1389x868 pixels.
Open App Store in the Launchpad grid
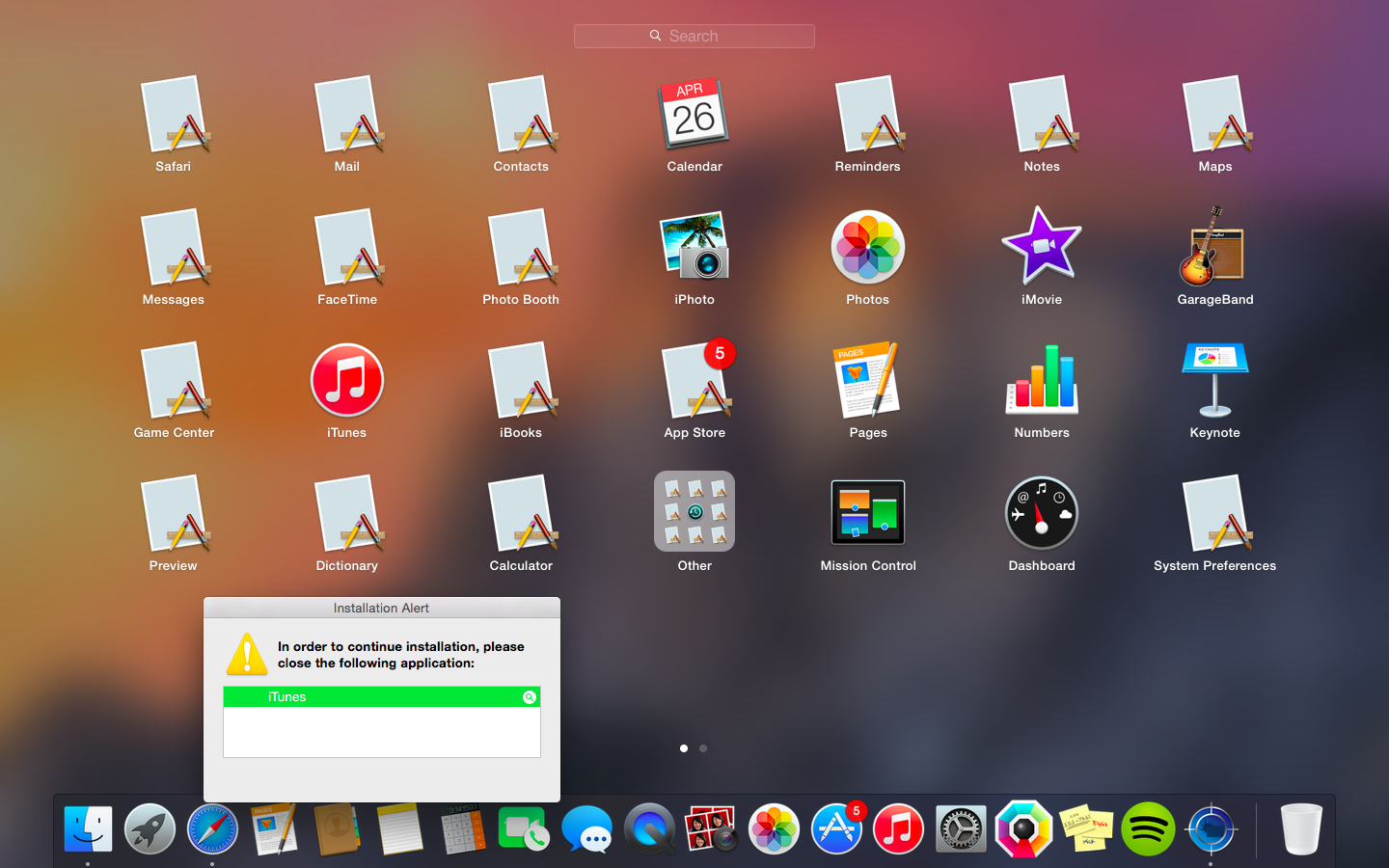pos(696,382)
